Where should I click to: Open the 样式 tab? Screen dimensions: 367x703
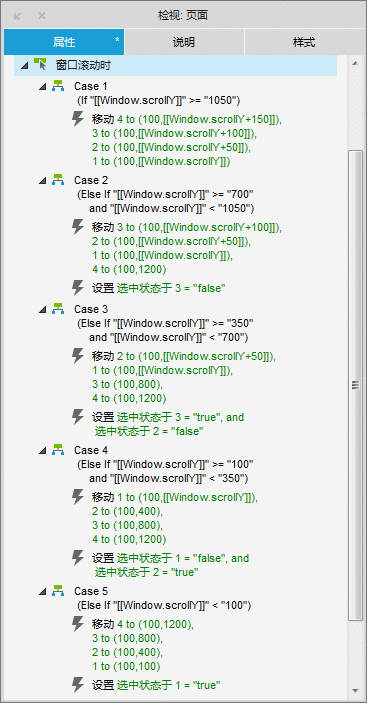click(x=304, y=42)
